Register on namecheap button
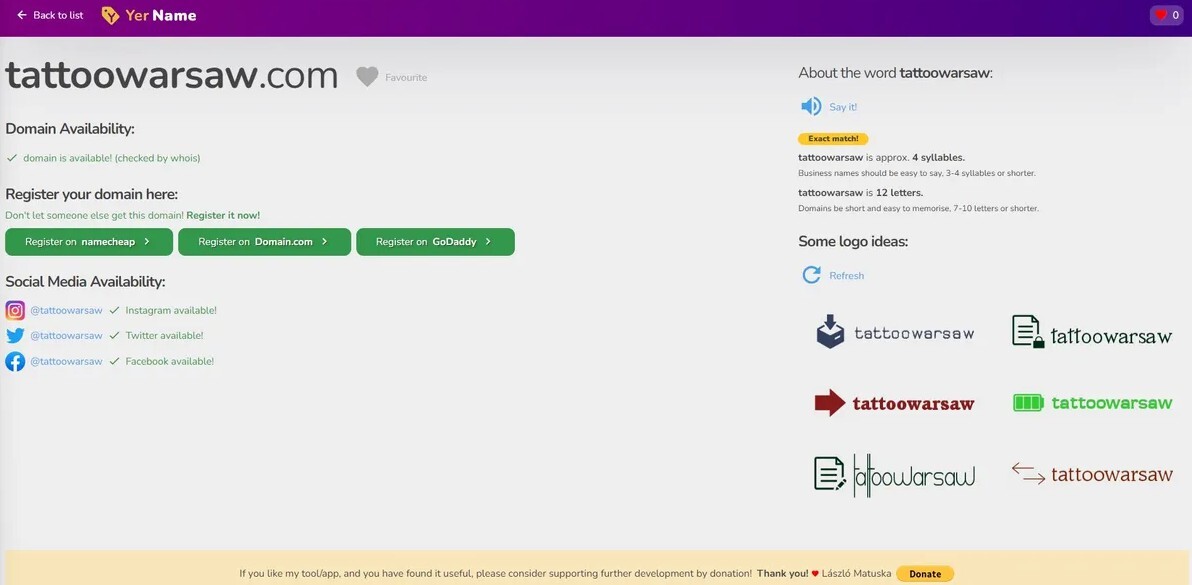This screenshot has height=585, width=1192. pos(88,242)
